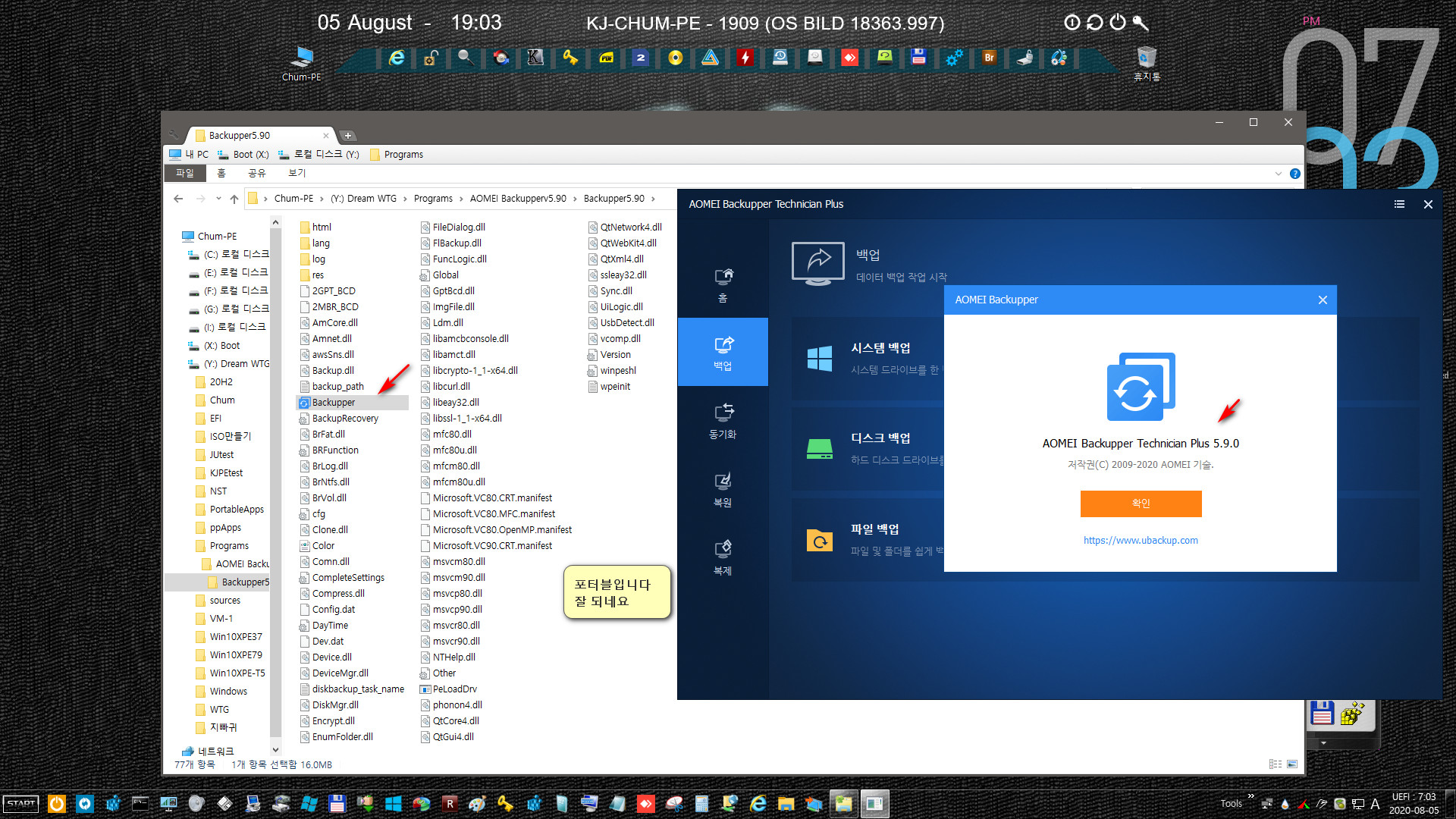
Task: Click the 파일 백업 orange folder icon
Action: click(x=820, y=541)
